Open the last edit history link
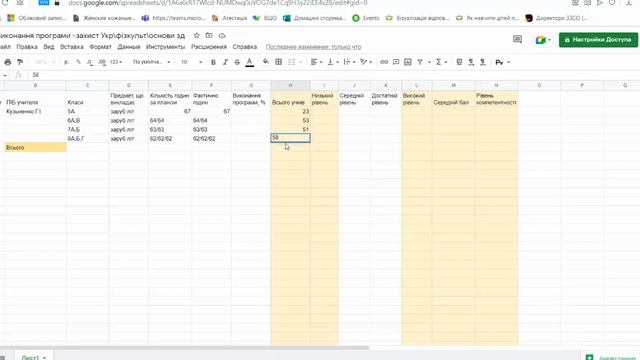 (x=313, y=47)
